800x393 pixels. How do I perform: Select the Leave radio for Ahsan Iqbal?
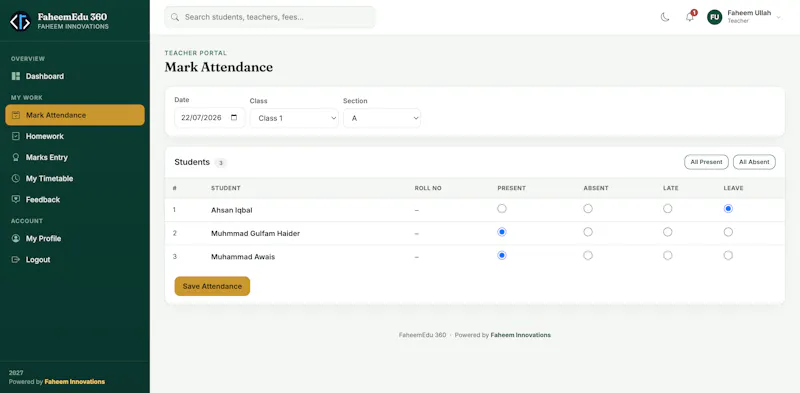click(728, 209)
